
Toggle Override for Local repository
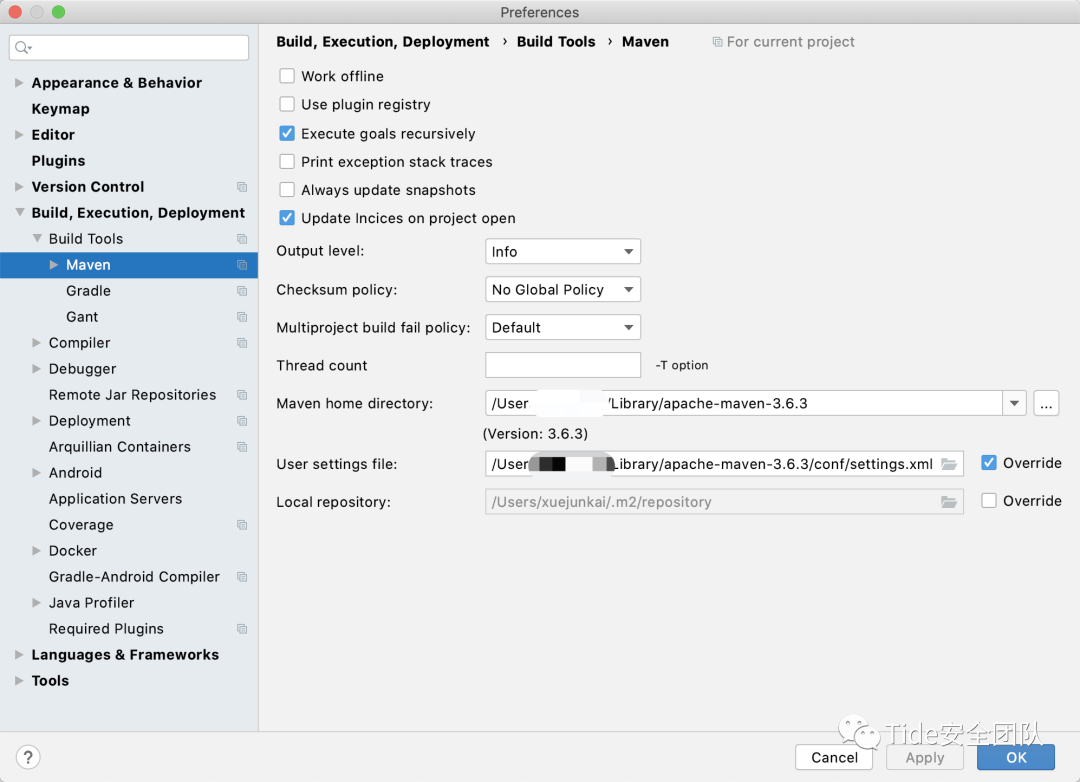[x=989, y=501]
